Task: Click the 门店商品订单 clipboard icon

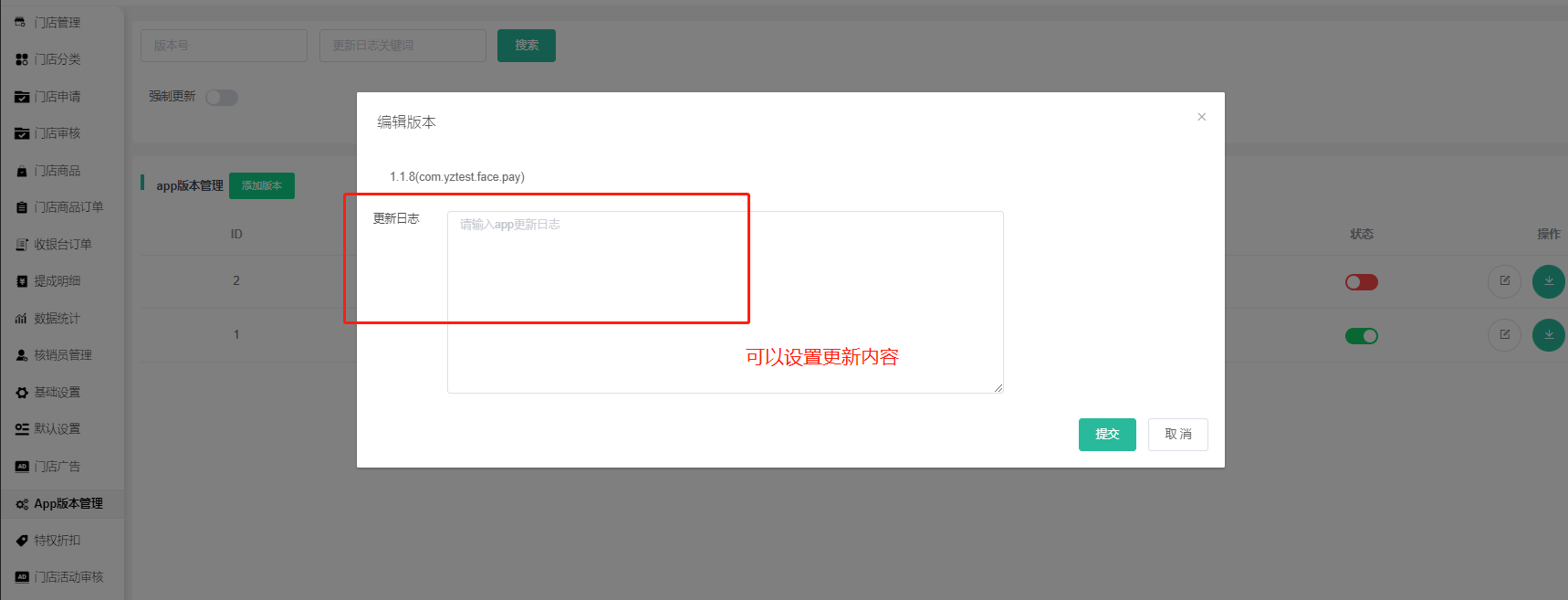Action: click(21, 207)
